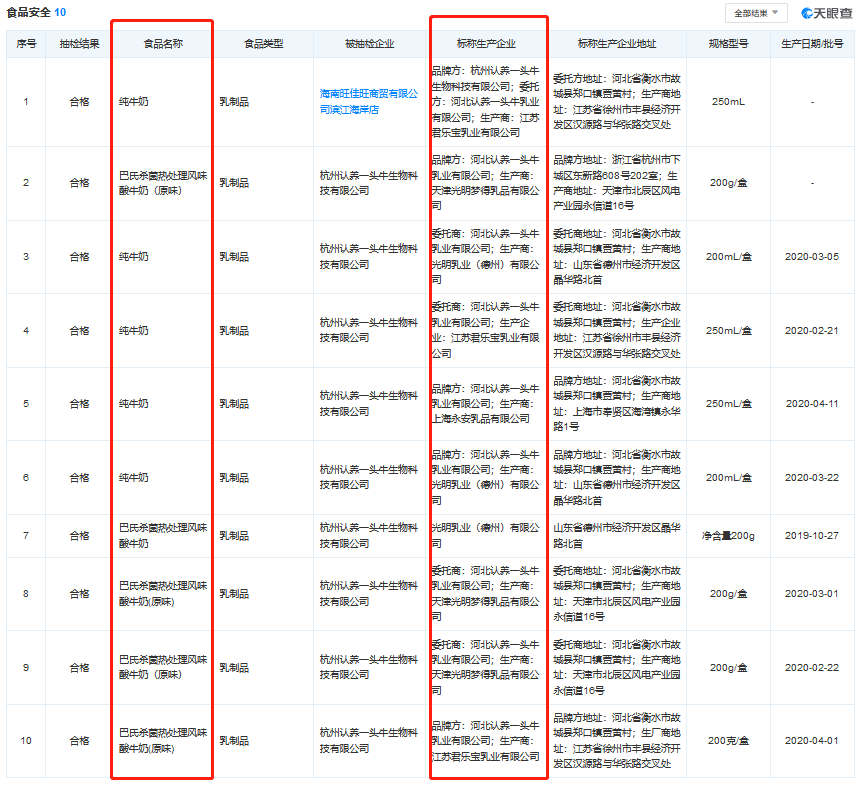863x786 pixels.
Task: Click the 食品名称 column header
Action: [163, 43]
